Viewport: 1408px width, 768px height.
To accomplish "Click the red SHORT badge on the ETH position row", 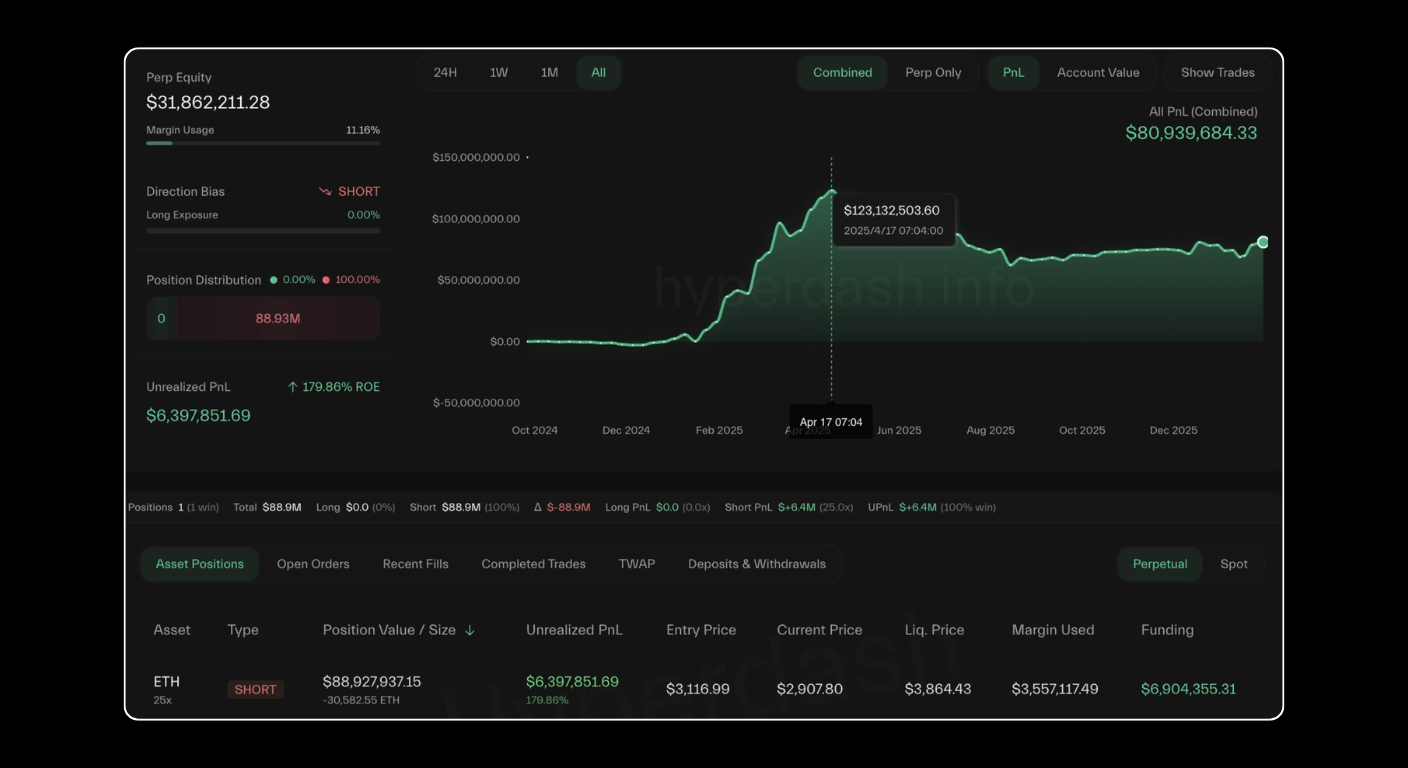I will [255, 689].
